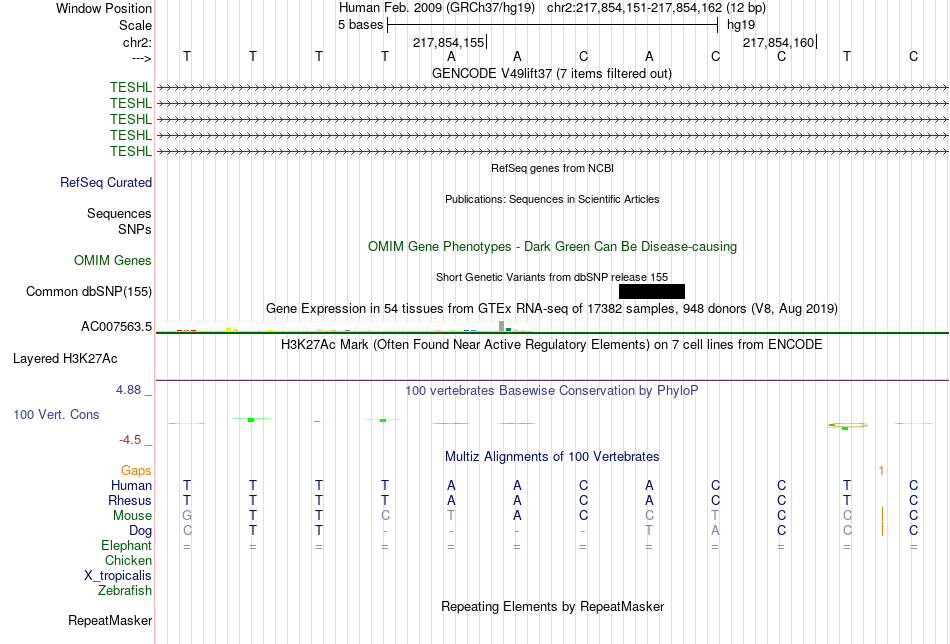Click the 217,854,160 ruler coordinate
This screenshot has width=950, height=644.
point(779,42)
